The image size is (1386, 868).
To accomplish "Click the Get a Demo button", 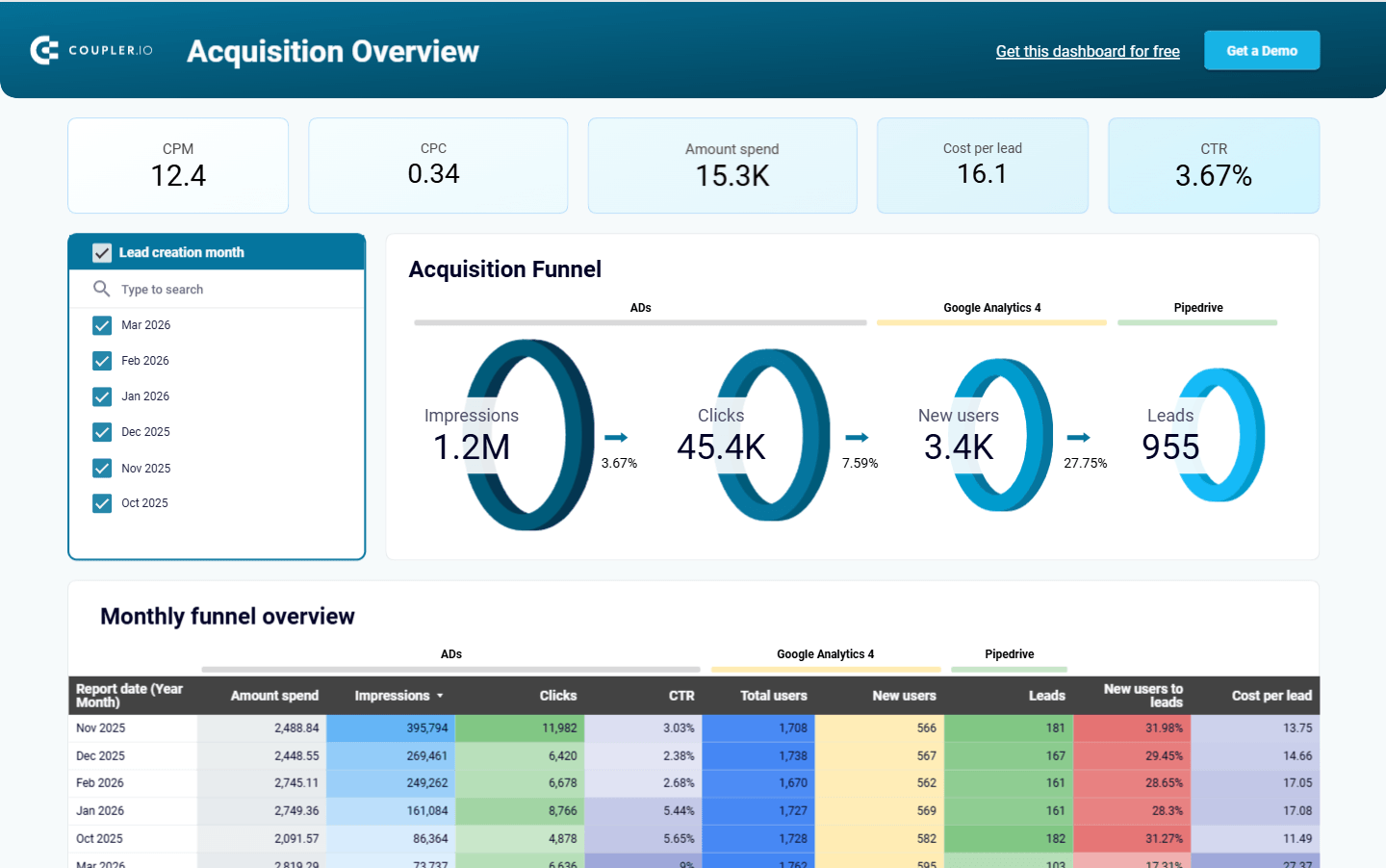I will point(1262,50).
